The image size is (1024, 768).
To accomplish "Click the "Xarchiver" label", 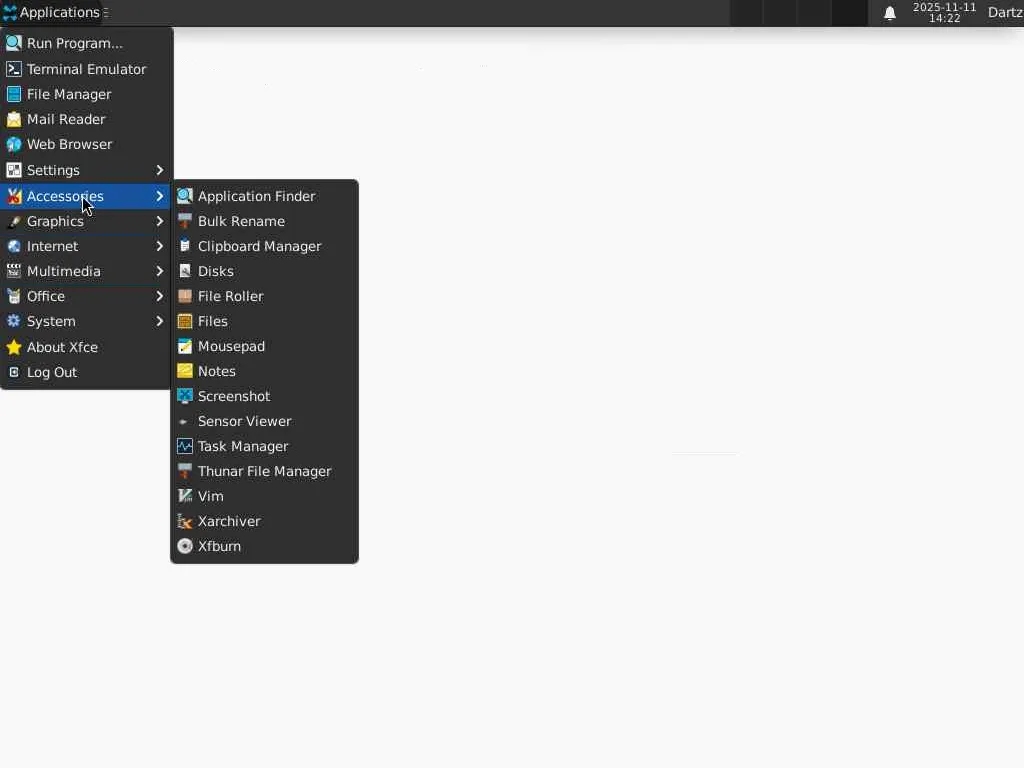I will coord(229,521).
